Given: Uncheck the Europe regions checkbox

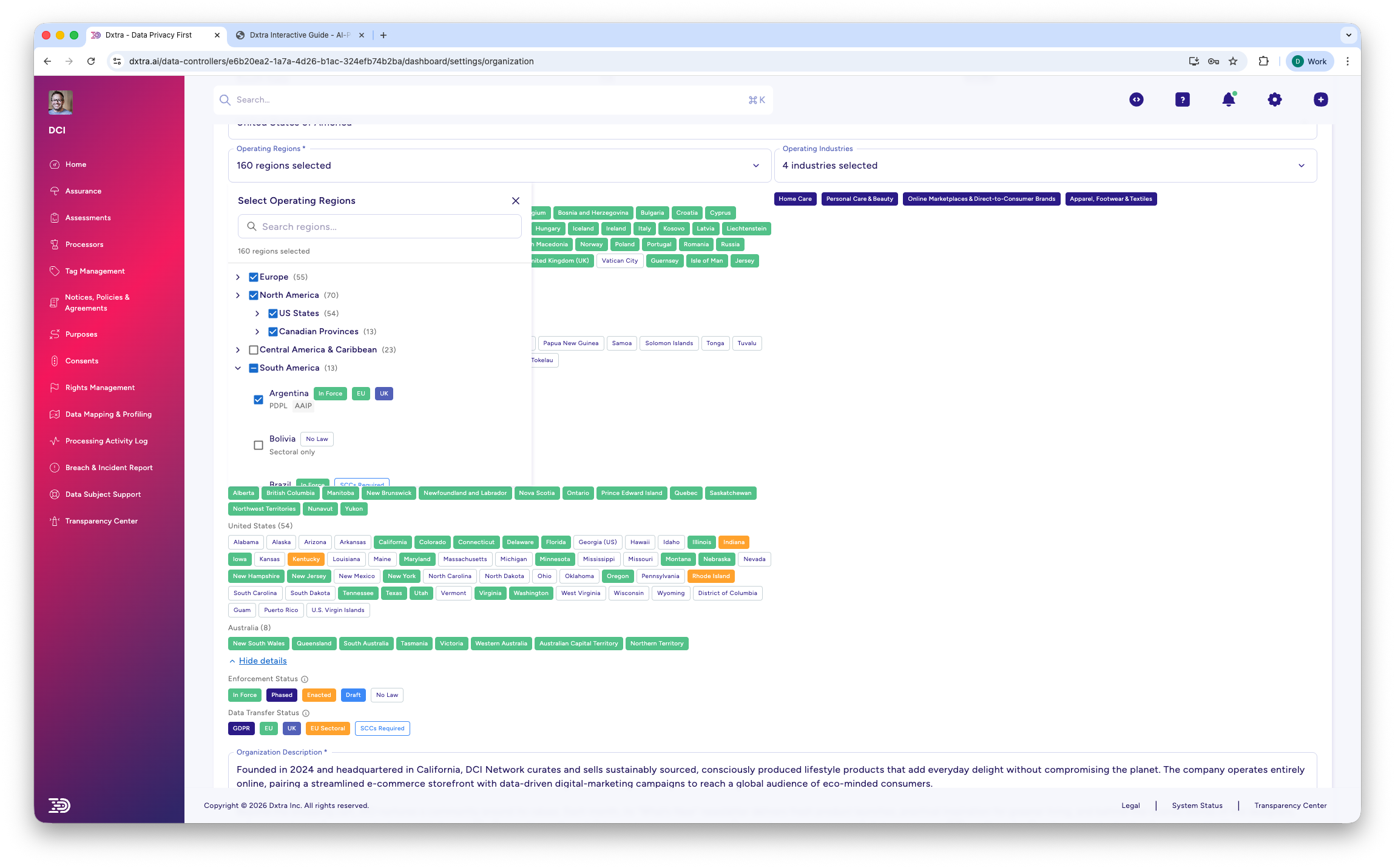Looking at the screenshot, I should 253,277.
